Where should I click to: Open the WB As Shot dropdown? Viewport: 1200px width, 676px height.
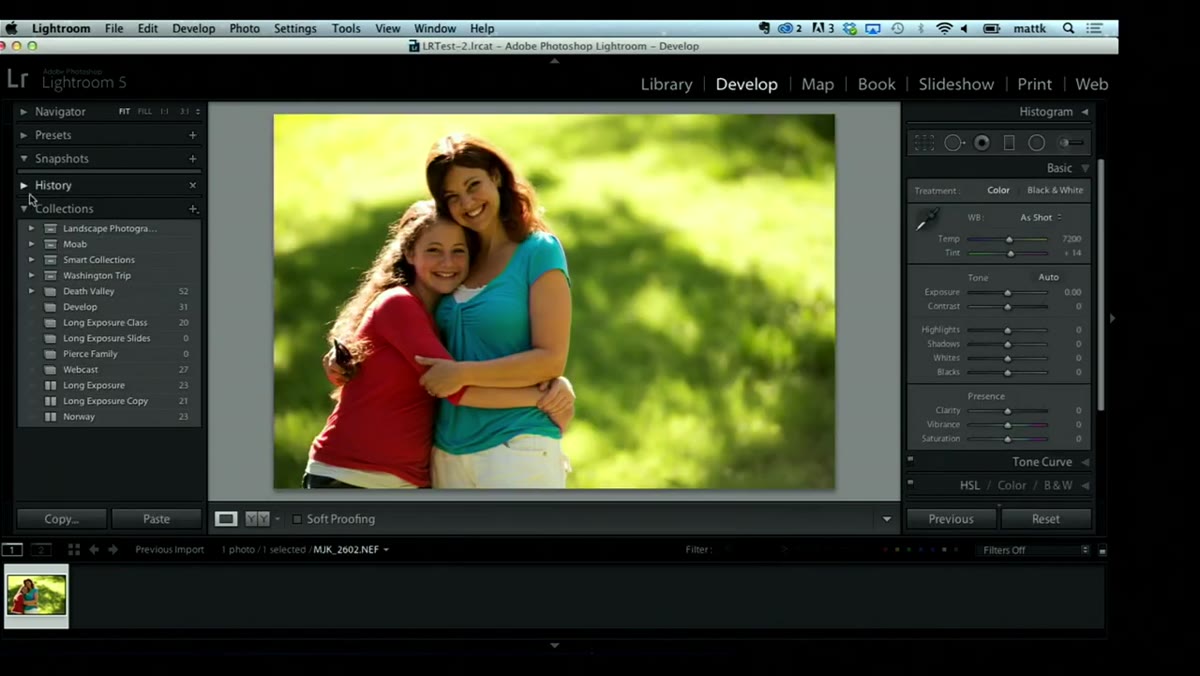[x=1041, y=217]
